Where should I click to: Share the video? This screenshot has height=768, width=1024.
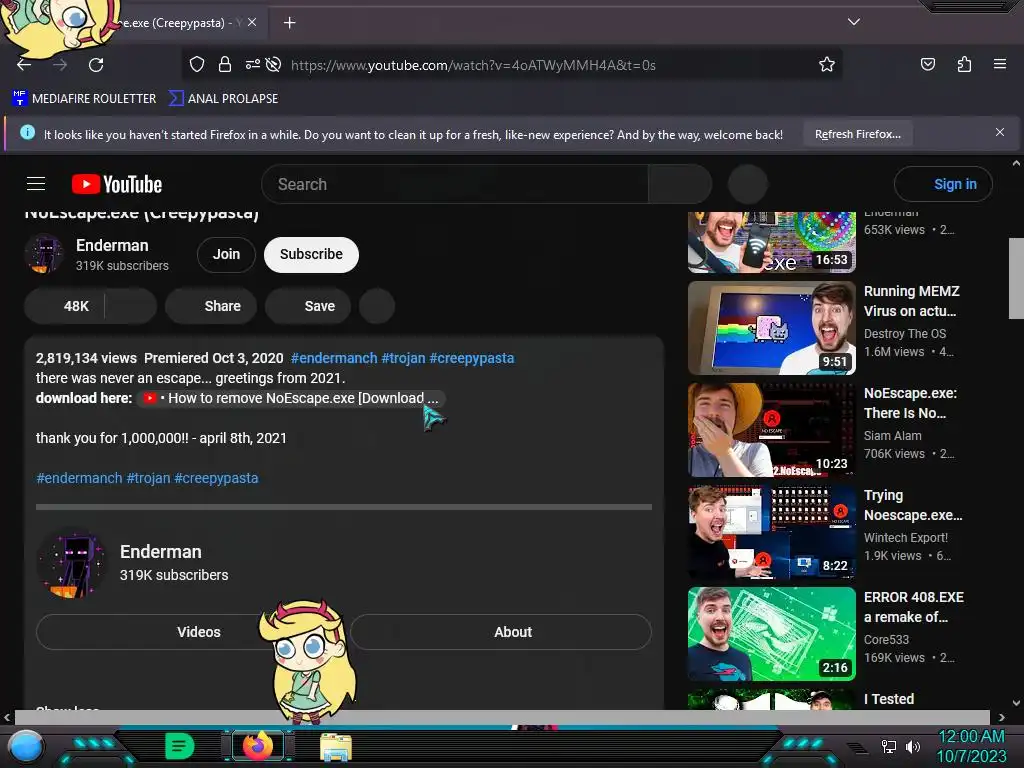[211, 306]
